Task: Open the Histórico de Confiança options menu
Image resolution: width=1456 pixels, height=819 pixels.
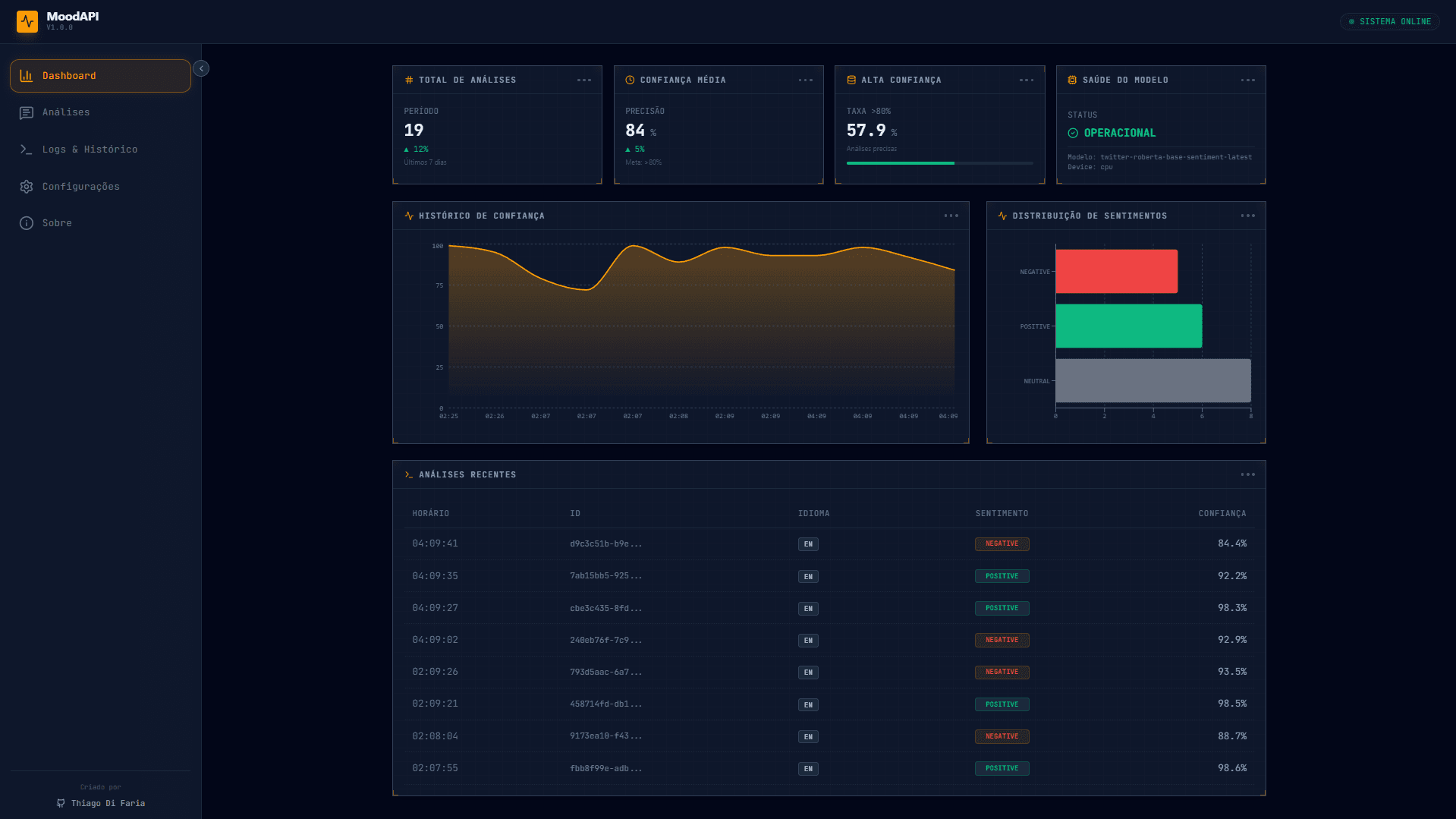Action: point(951,216)
